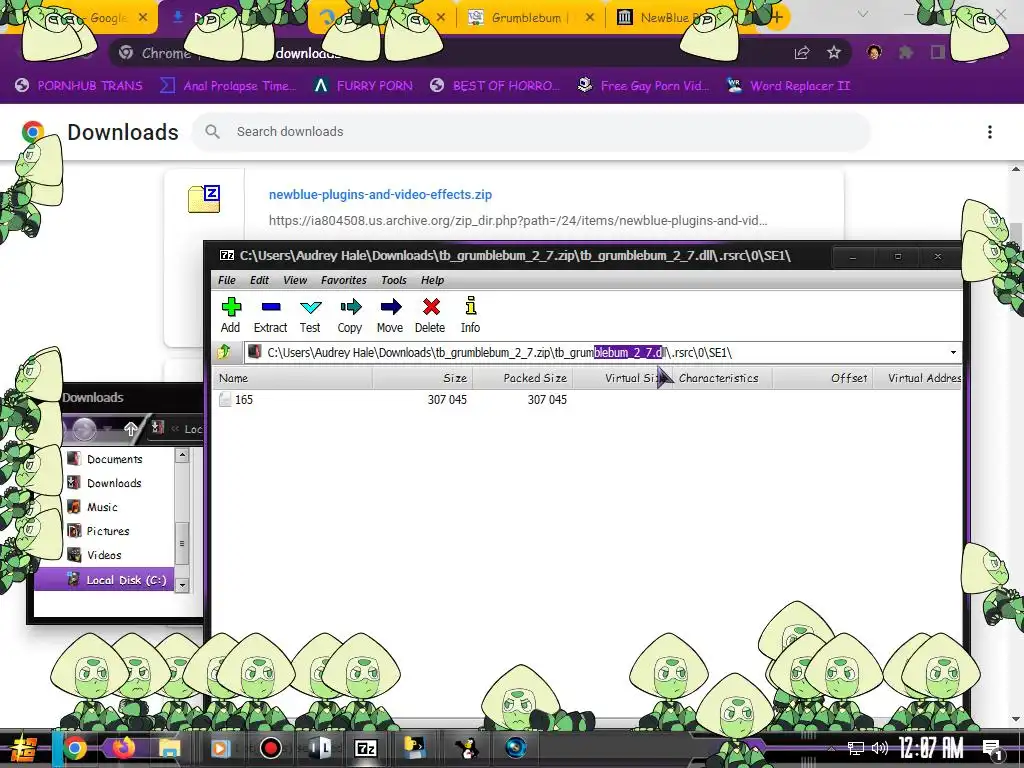Close the Grumblebum tab

[590, 18]
